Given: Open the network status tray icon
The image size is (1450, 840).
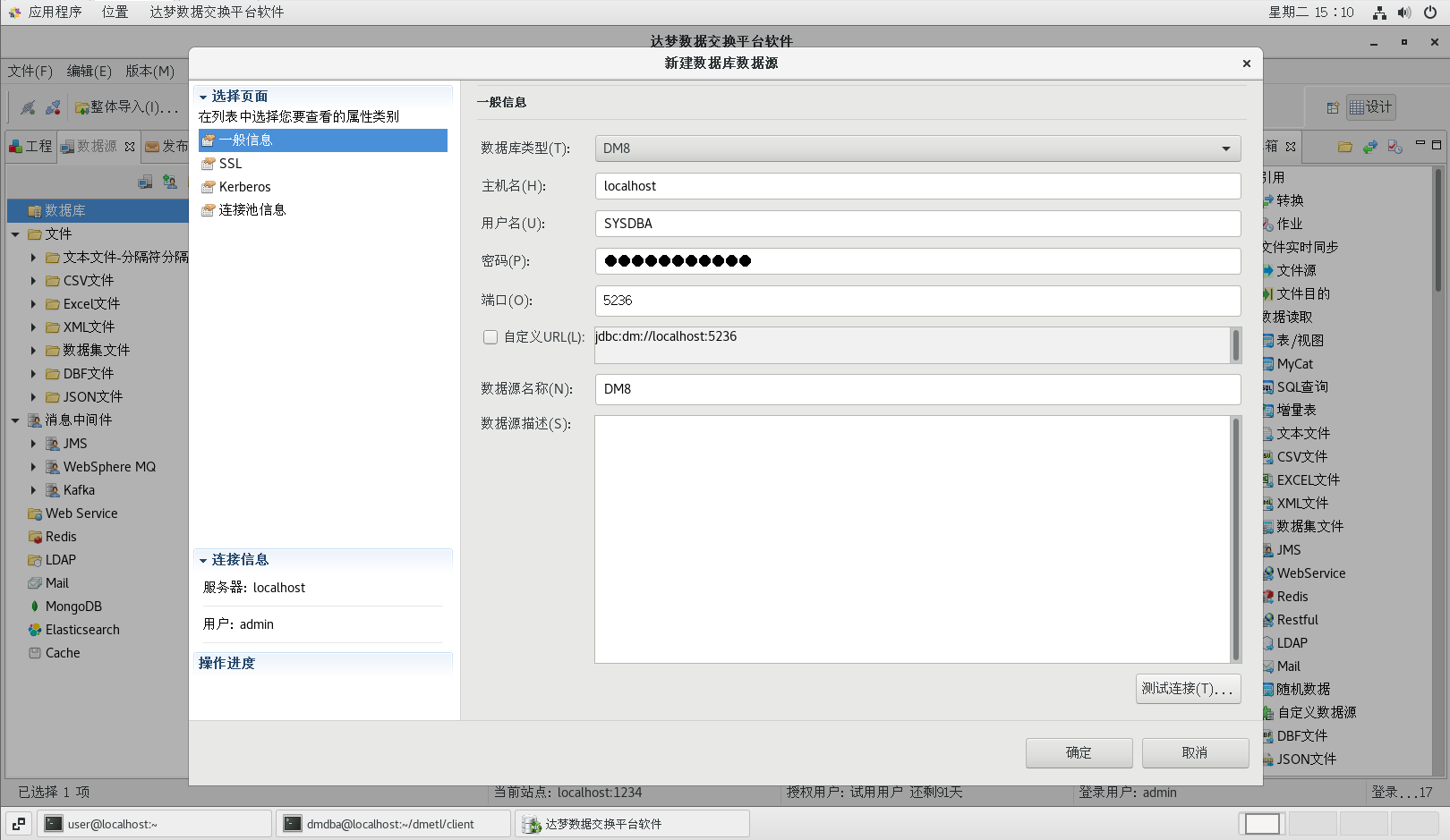Looking at the screenshot, I should point(1379,13).
